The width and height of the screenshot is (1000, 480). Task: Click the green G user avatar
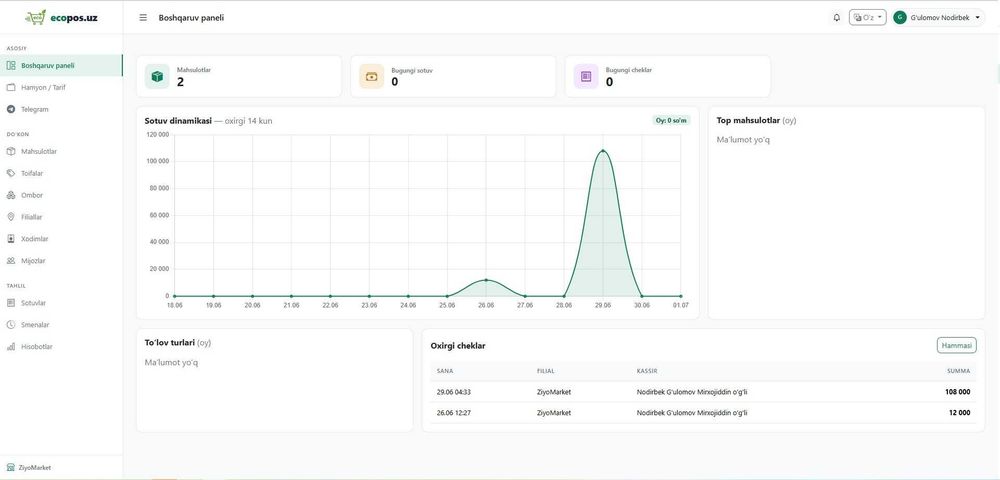point(900,18)
